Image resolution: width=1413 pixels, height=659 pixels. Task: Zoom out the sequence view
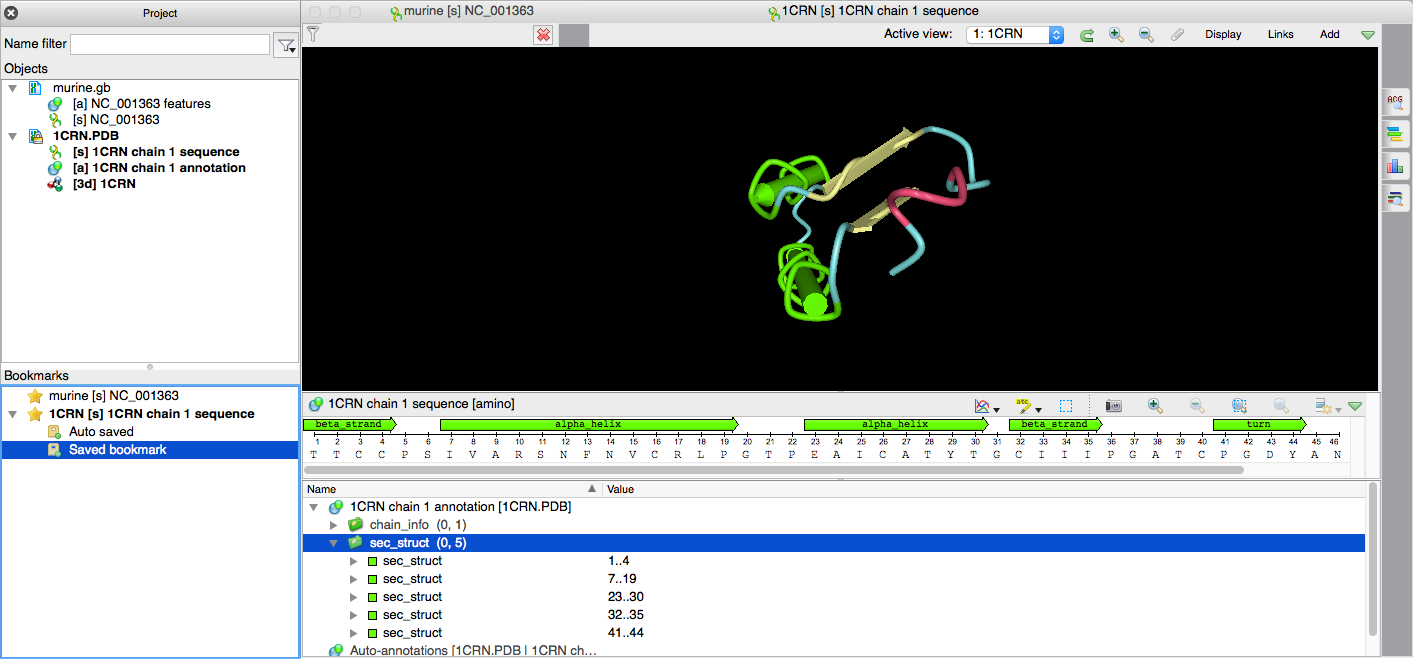(x=1197, y=406)
